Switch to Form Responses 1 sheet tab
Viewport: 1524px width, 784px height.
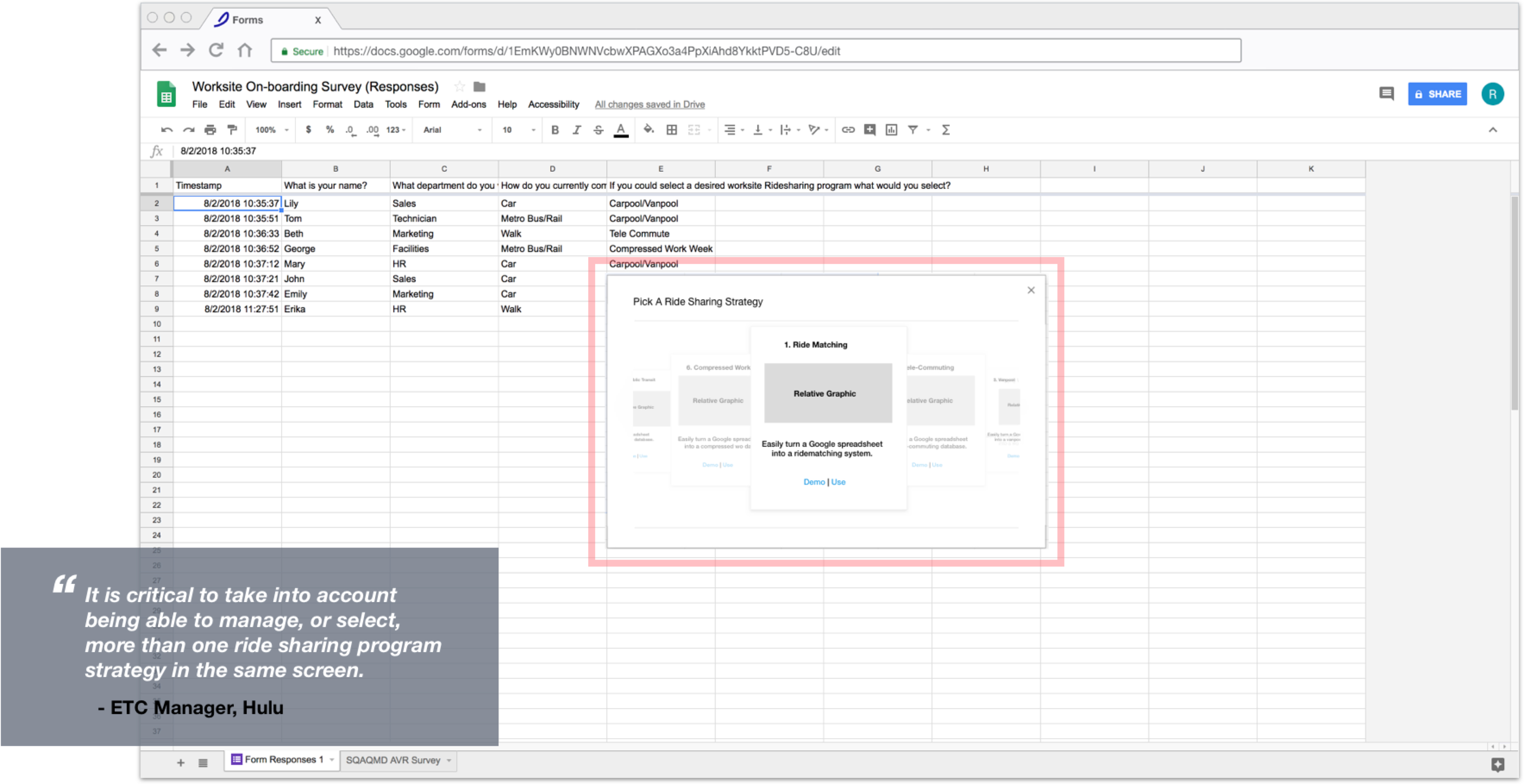pos(284,759)
